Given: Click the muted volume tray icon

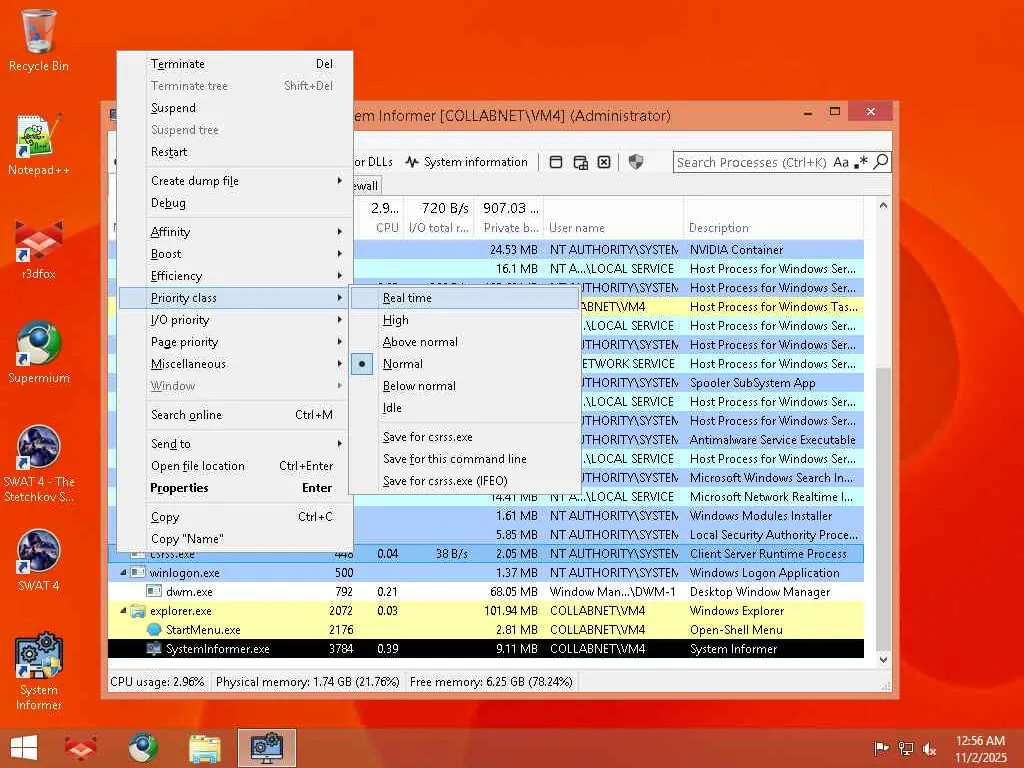Looking at the screenshot, I should pyautogui.click(x=929, y=748).
